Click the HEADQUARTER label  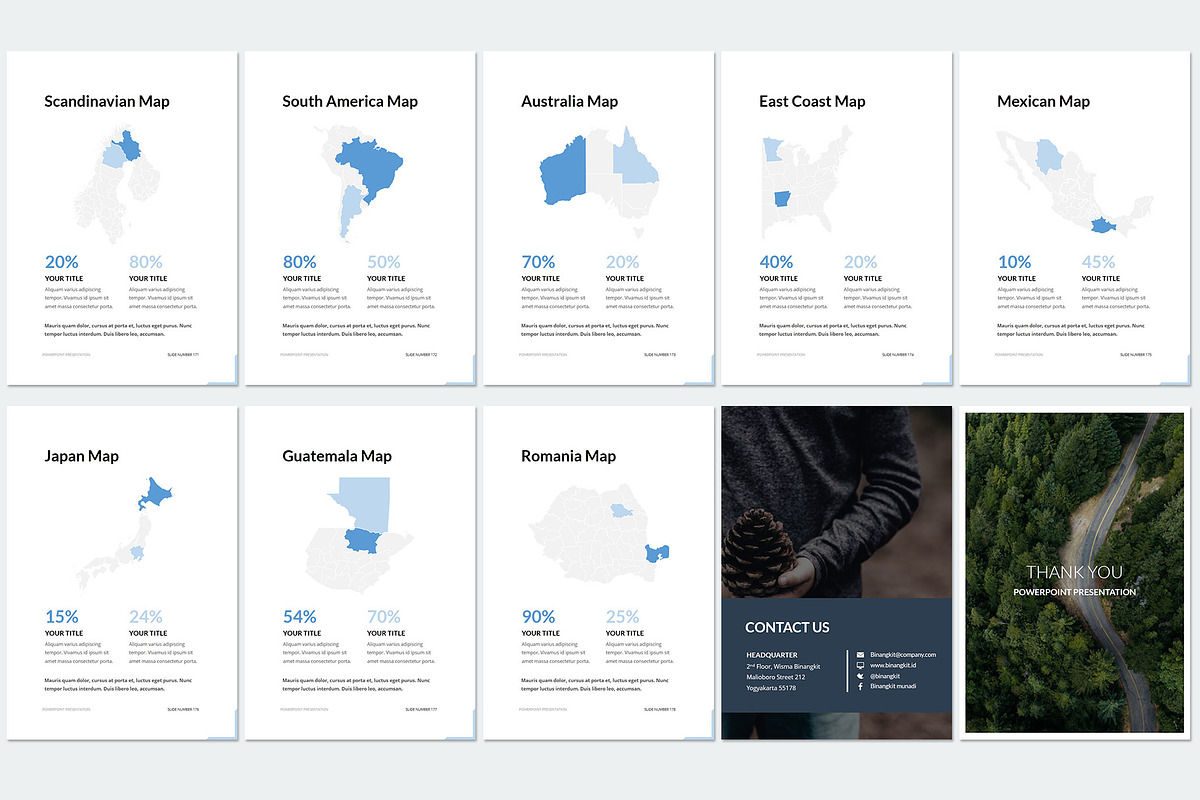tap(772, 655)
